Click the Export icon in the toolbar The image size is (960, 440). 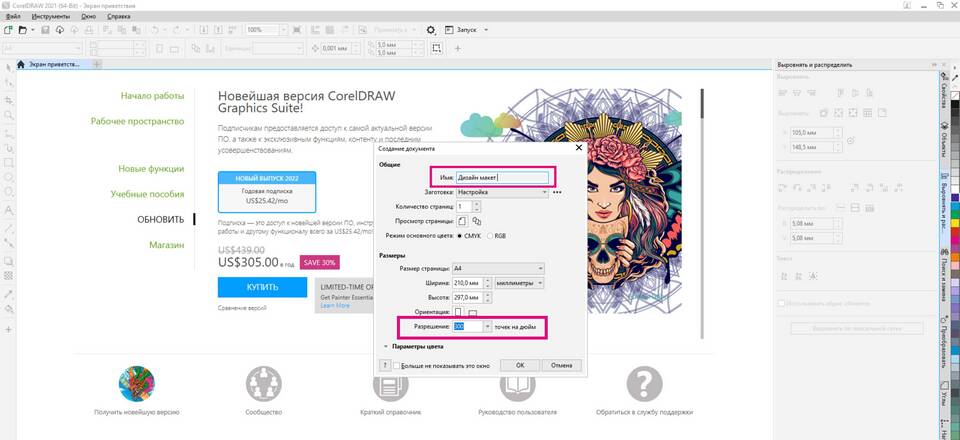(x=217, y=29)
